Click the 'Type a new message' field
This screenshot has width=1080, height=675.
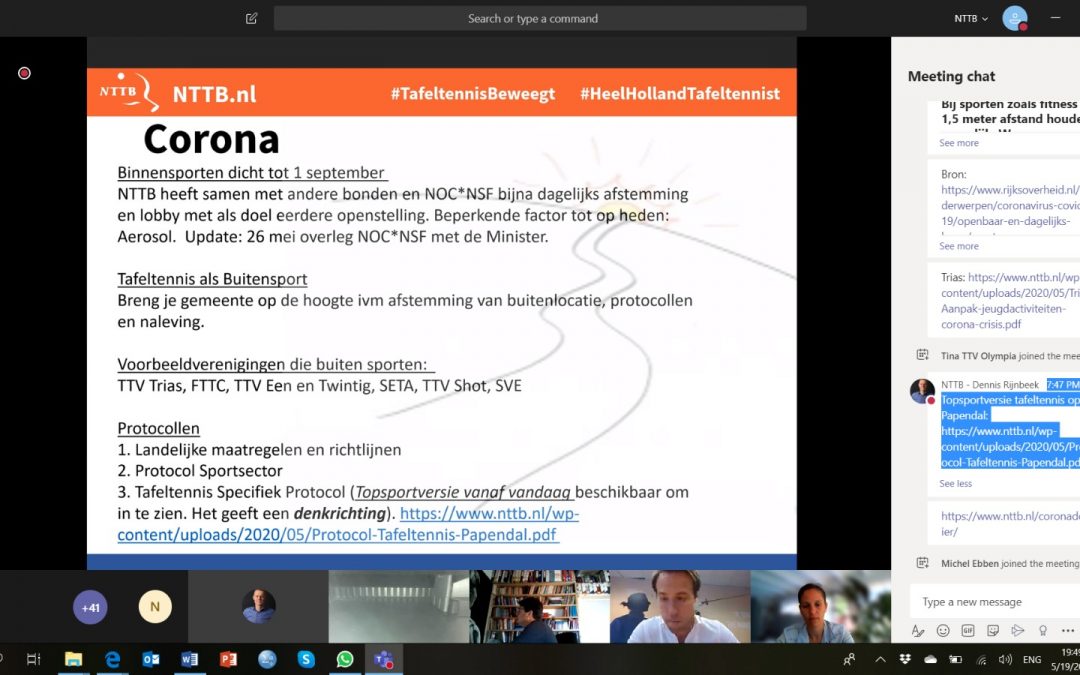point(995,602)
